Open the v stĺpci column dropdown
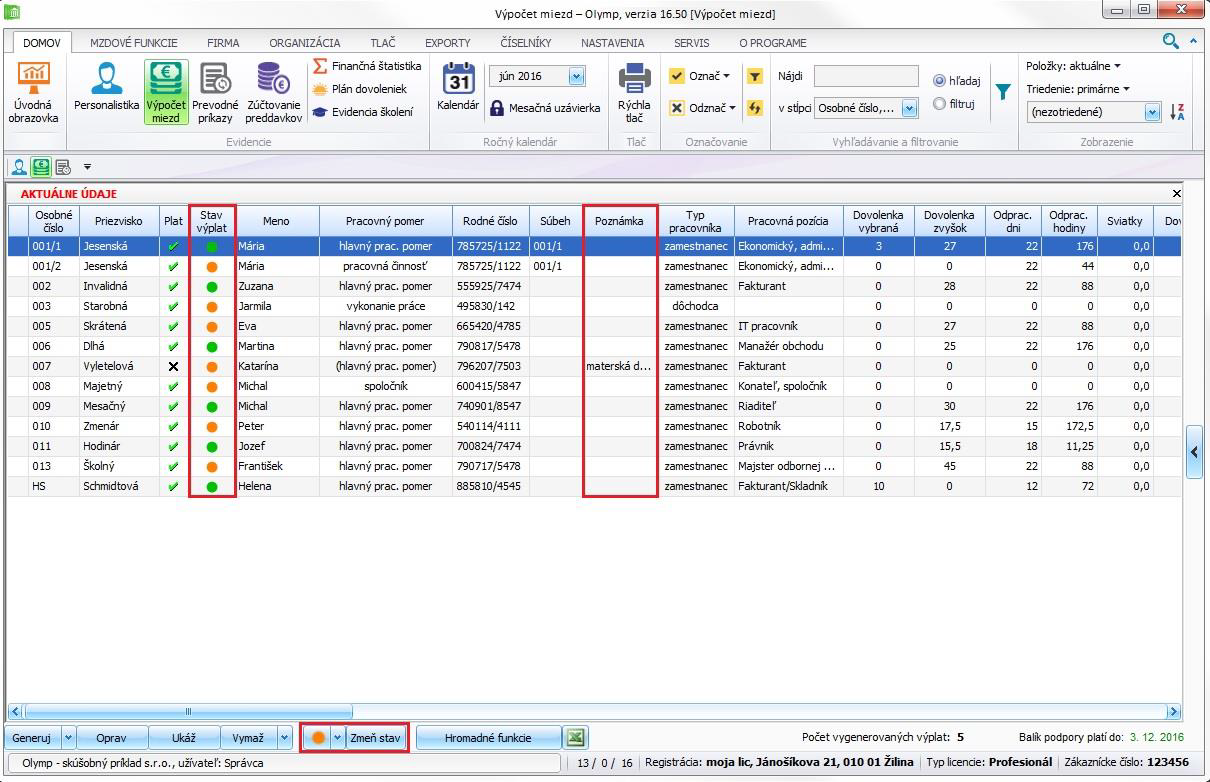The height and width of the screenshot is (782, 1210). tap(909, 108)
